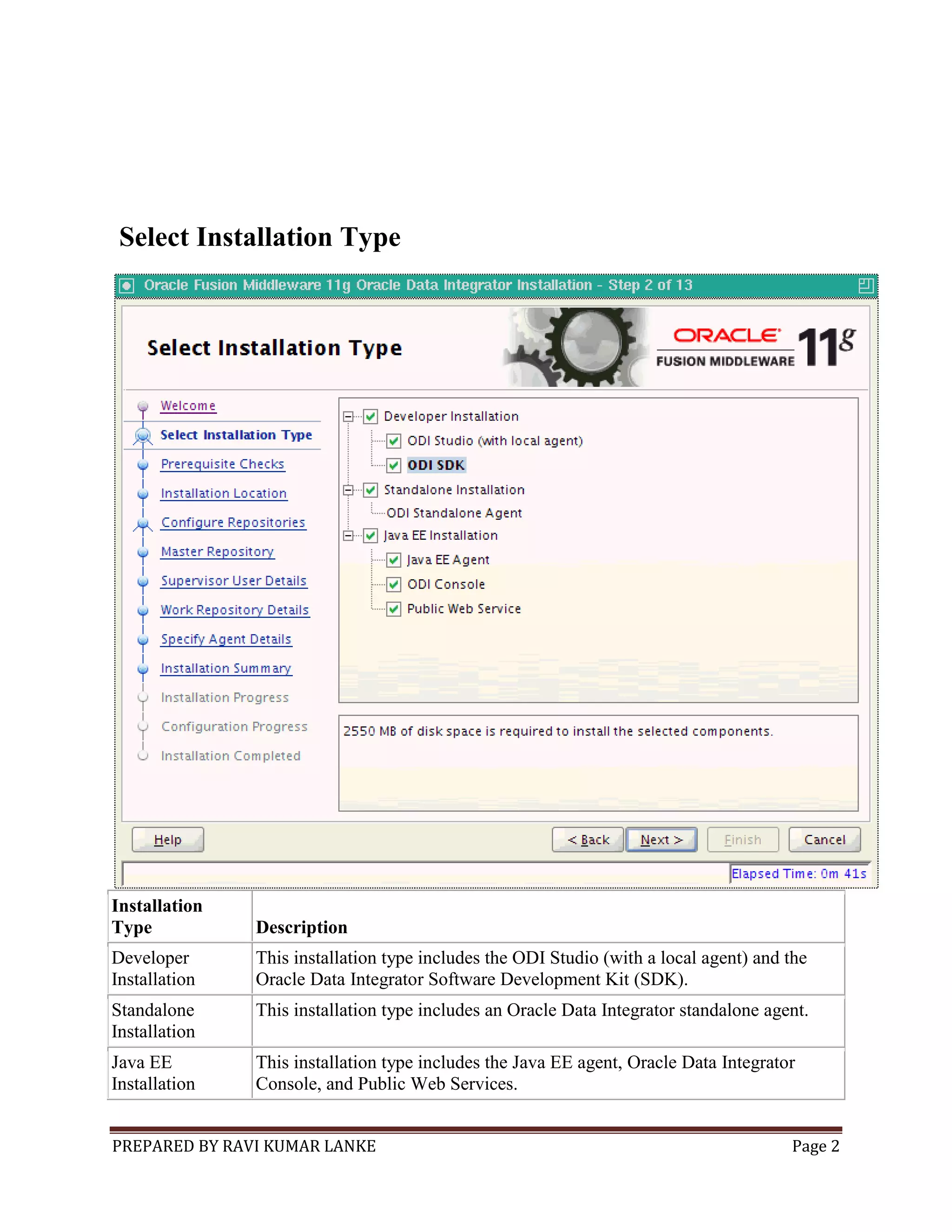Click the Elapsed Time status text
The image size is (952, 1232).
[x=799, y=874]
